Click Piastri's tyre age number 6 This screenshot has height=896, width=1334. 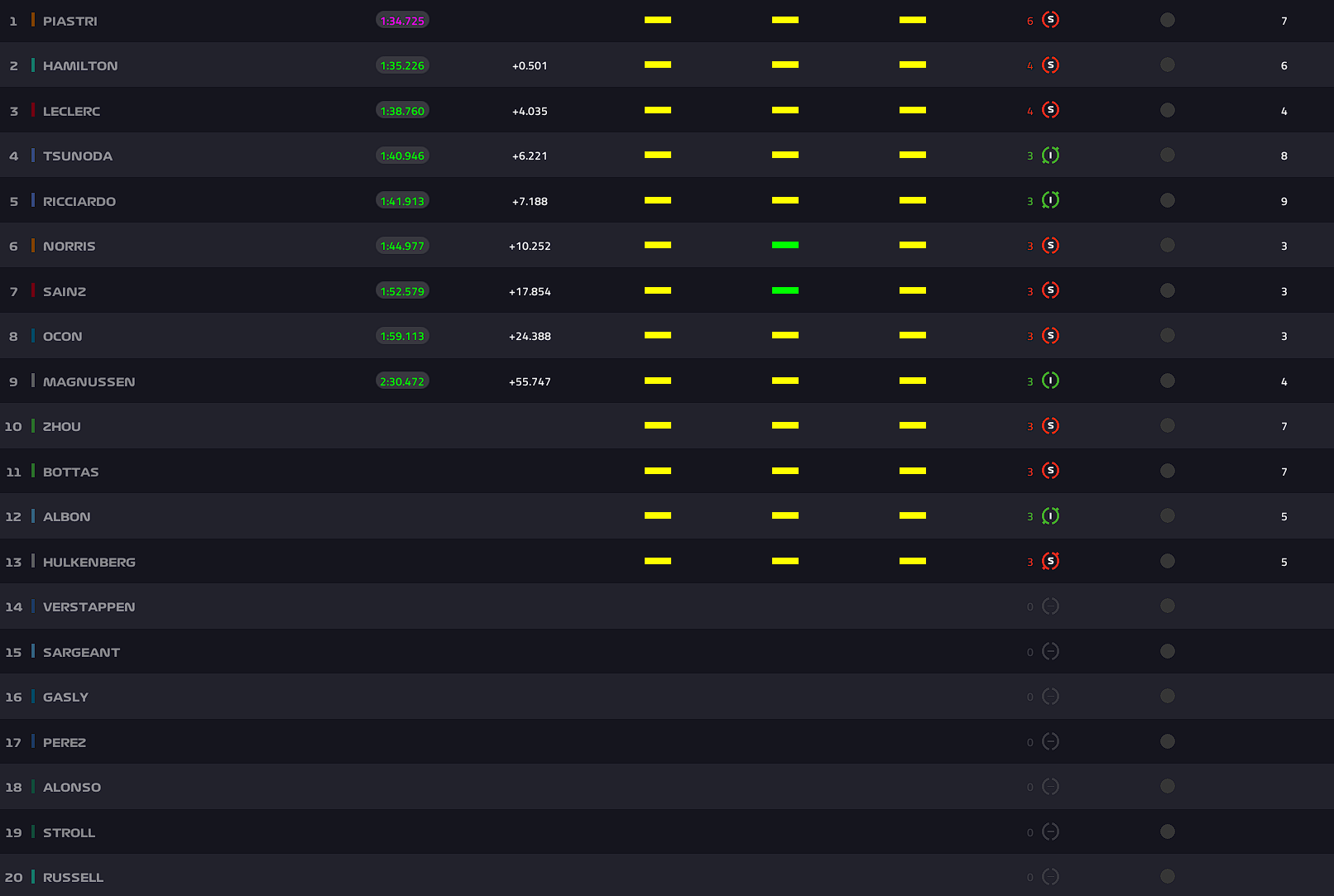(1030, 21)
